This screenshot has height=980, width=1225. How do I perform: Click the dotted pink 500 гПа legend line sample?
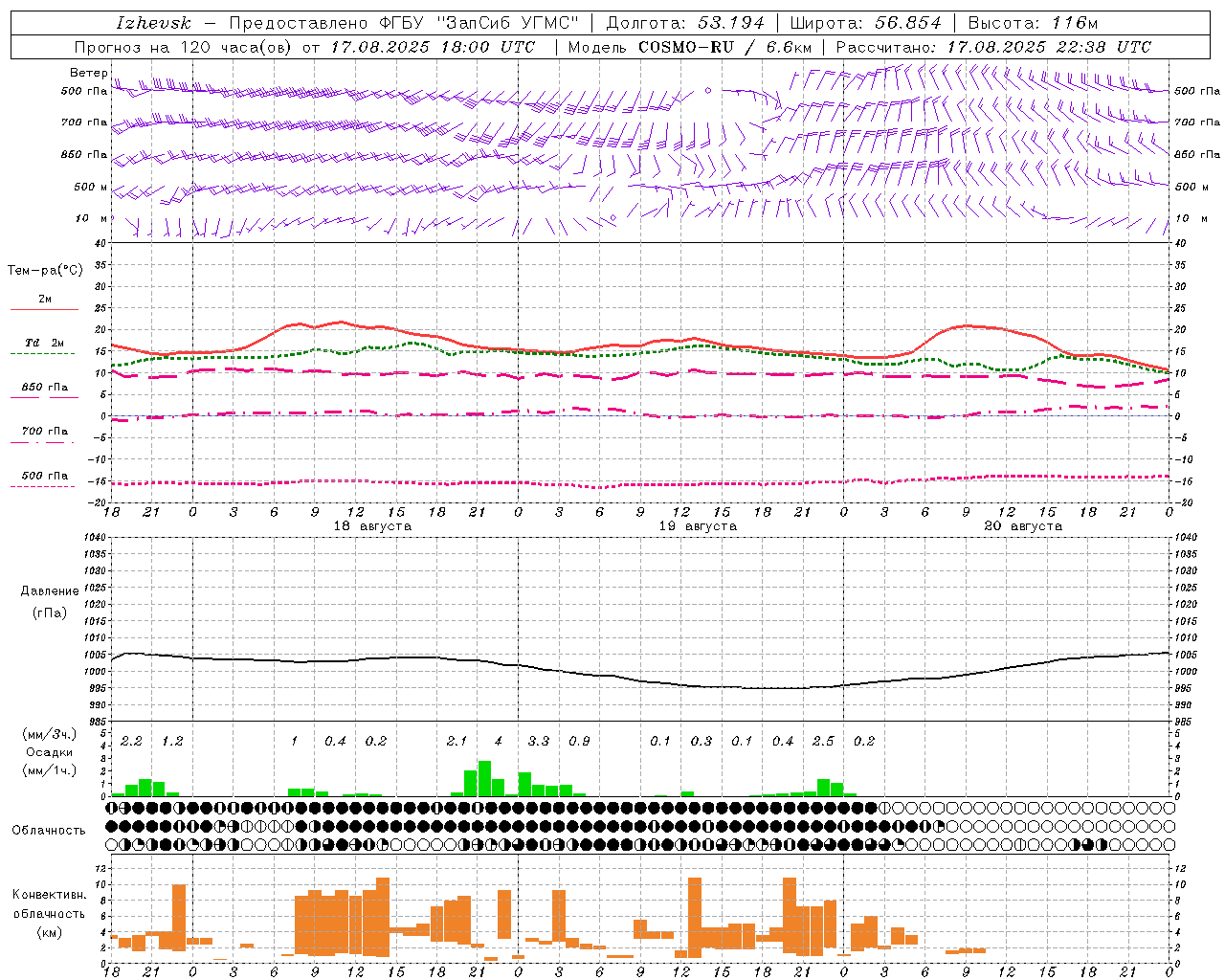pos(43,486)
